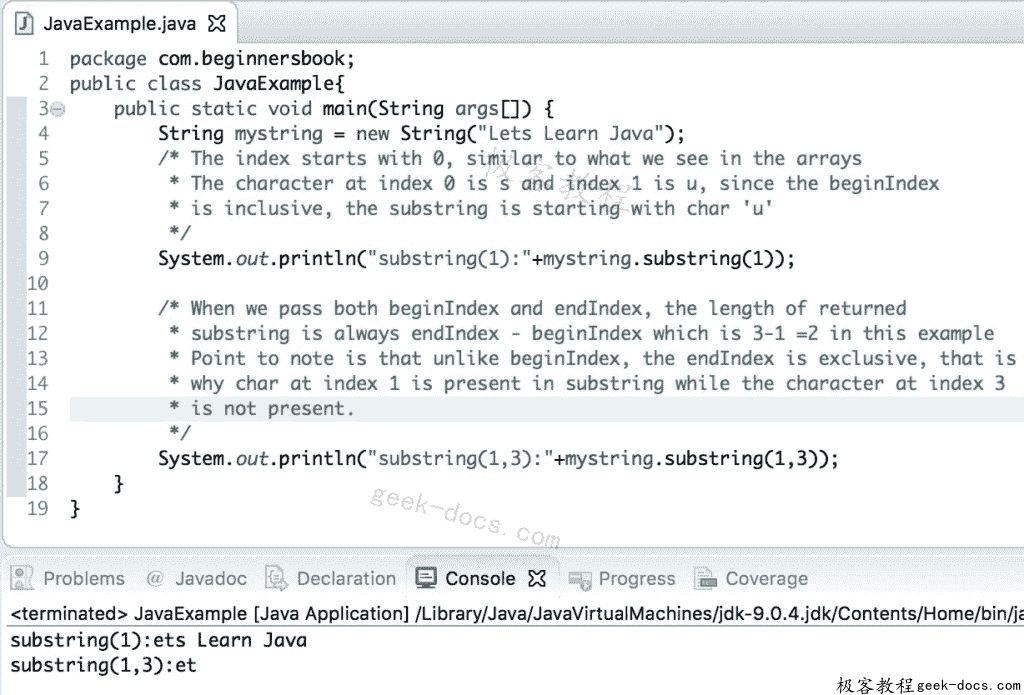Switch to the Coverage tab
The width and height of the screenshot is (1024, 695).
751,578
